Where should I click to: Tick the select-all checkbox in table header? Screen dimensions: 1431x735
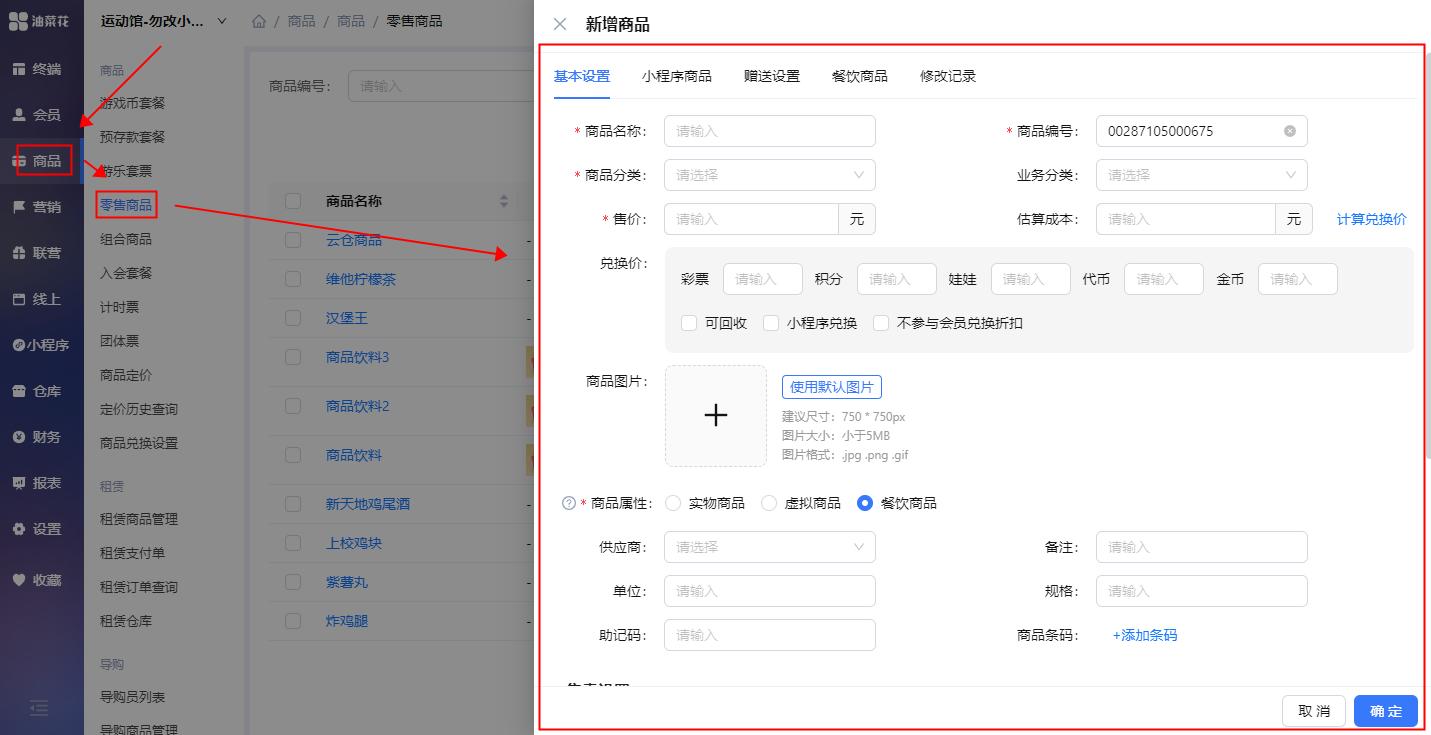(x=293, y=201)
